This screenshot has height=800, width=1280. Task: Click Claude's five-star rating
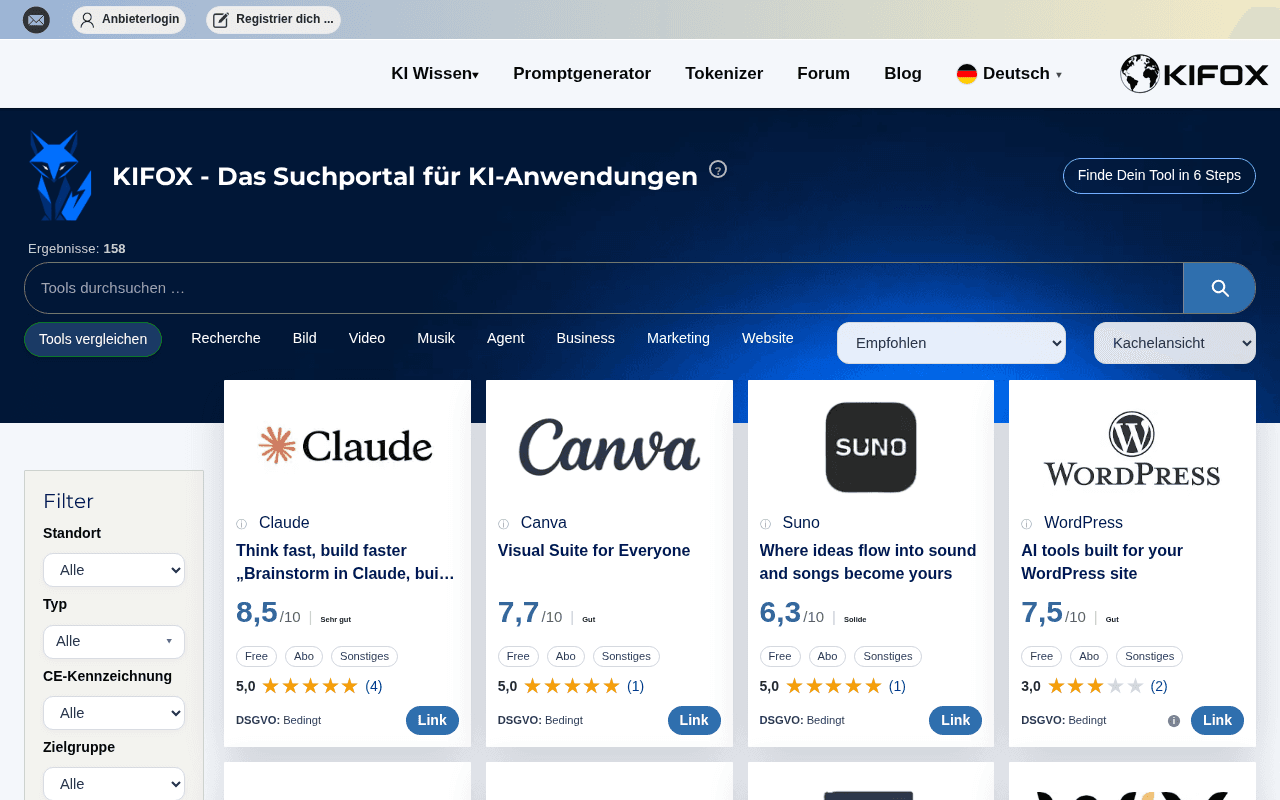coord(310,686)
